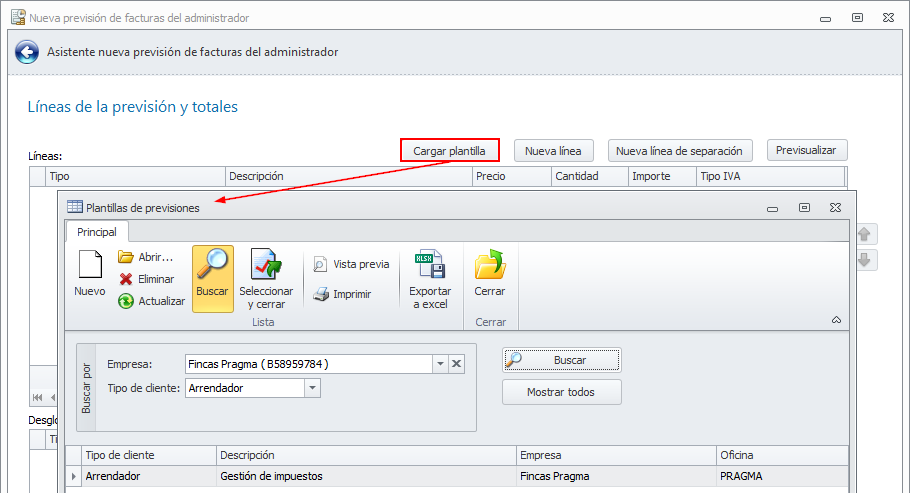Refresh list with Actualizar
Viewport: 910px width, 493px height.
151,301
